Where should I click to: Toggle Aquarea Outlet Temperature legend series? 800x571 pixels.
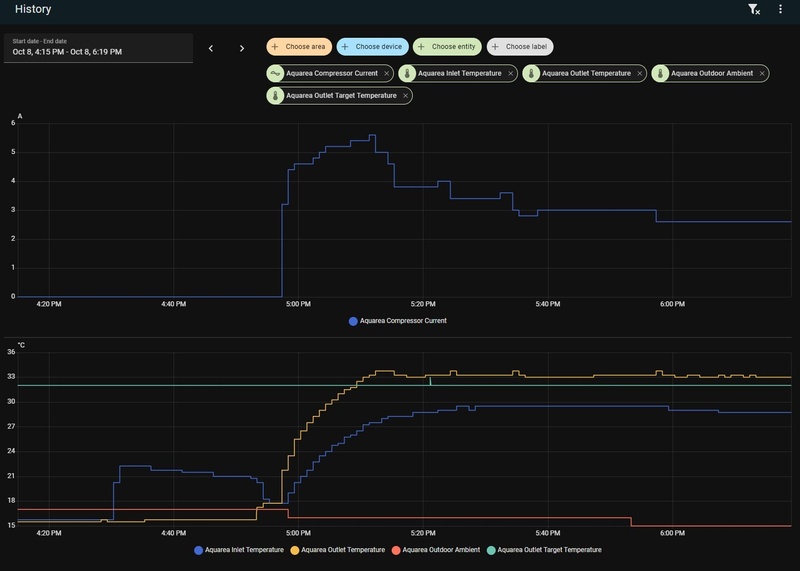[x=337, y=550]
